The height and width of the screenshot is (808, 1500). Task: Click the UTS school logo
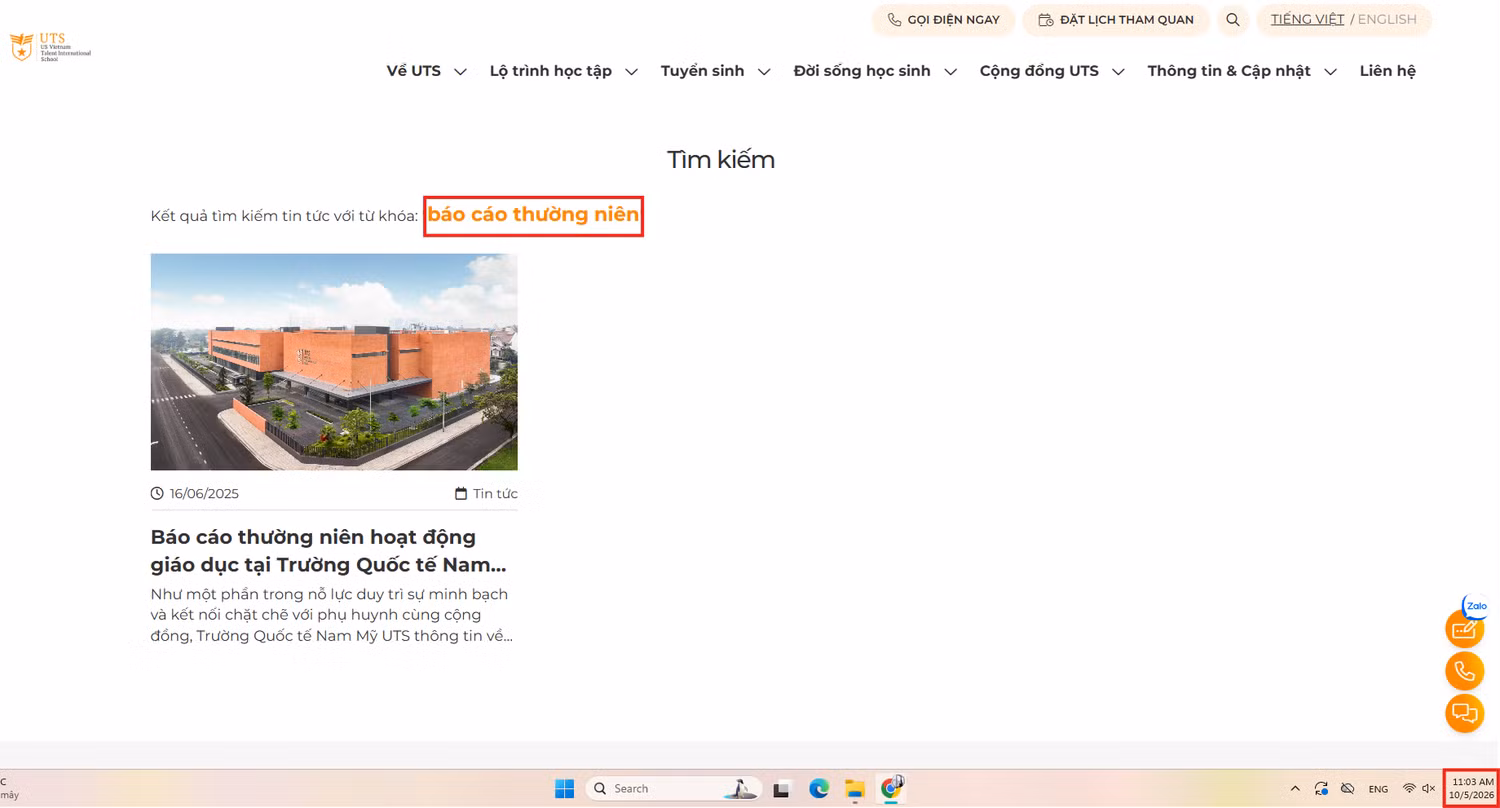pos(50,47)
